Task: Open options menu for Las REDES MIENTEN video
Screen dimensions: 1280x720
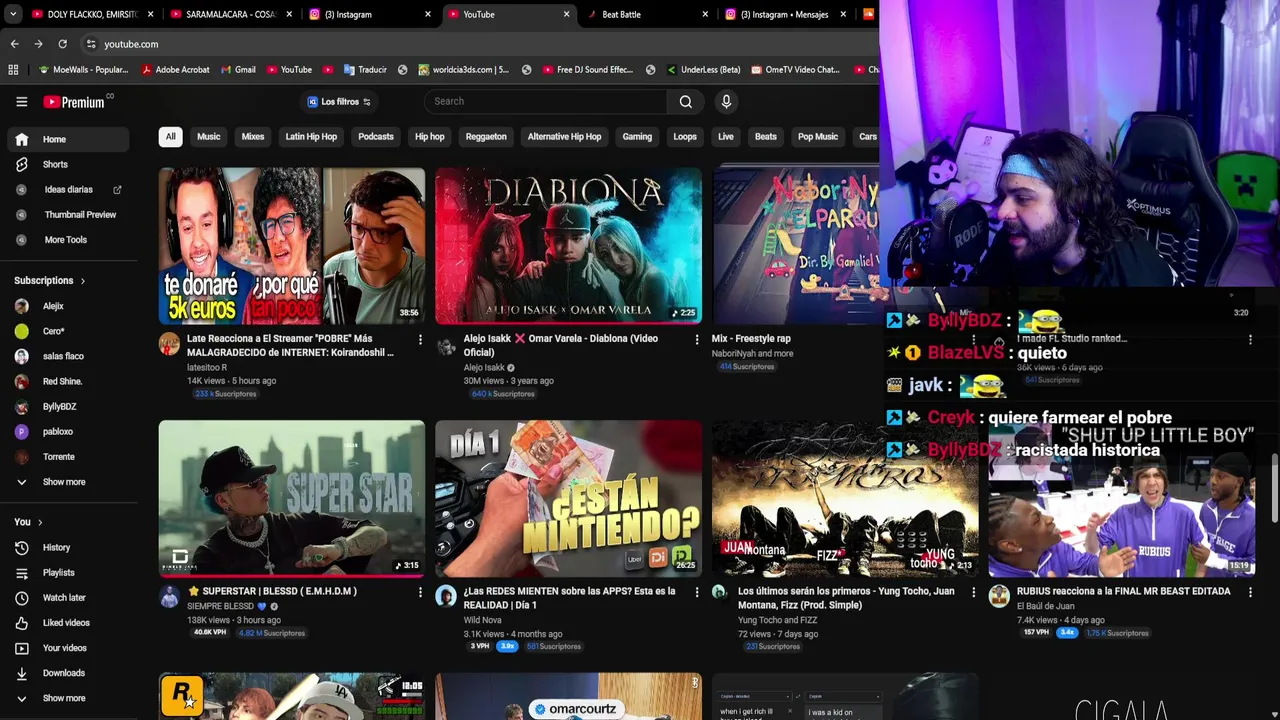Action: click(697, 592)
